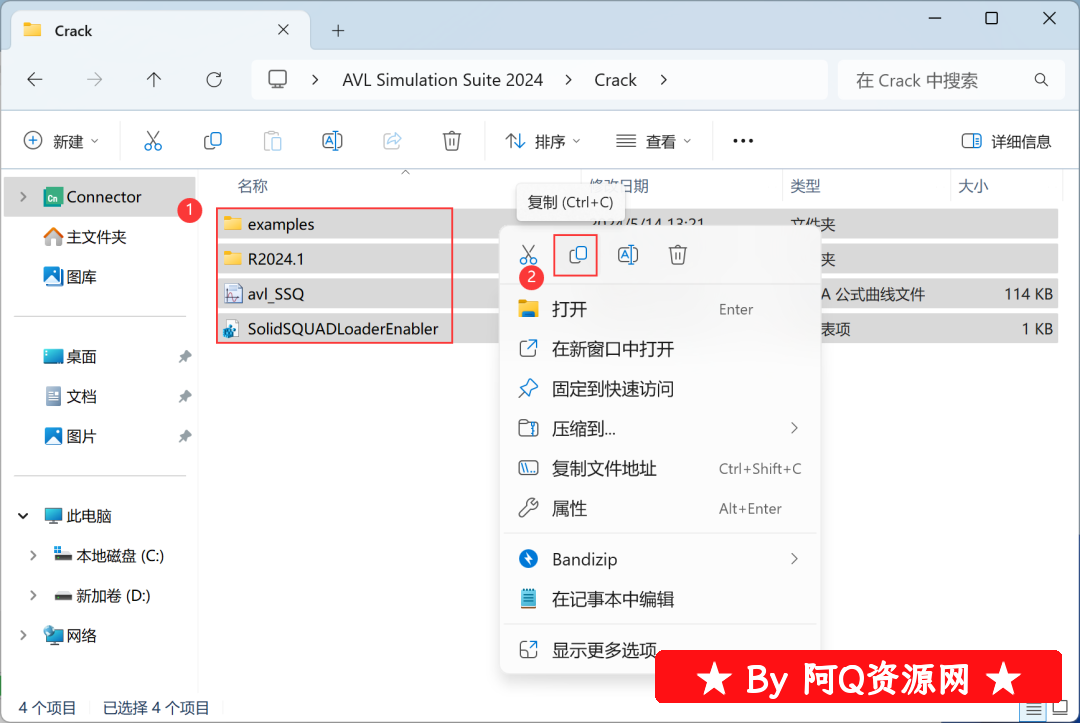
Task: Click chevron after AVL Simulation Suite 2024 breadcrumb
Action: click(568, 80)
